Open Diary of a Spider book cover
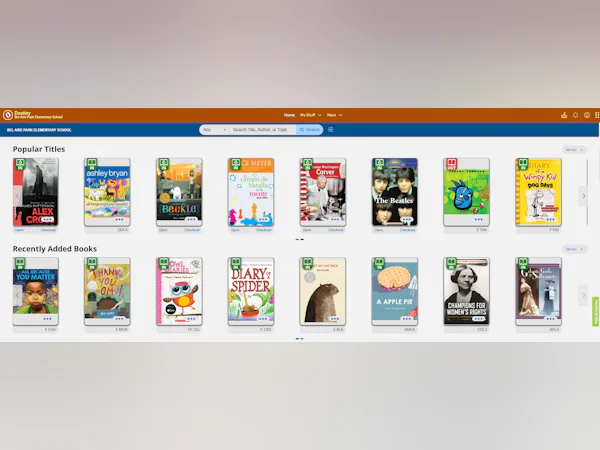This screenshot has height=450, width=600. click(251, 291)
